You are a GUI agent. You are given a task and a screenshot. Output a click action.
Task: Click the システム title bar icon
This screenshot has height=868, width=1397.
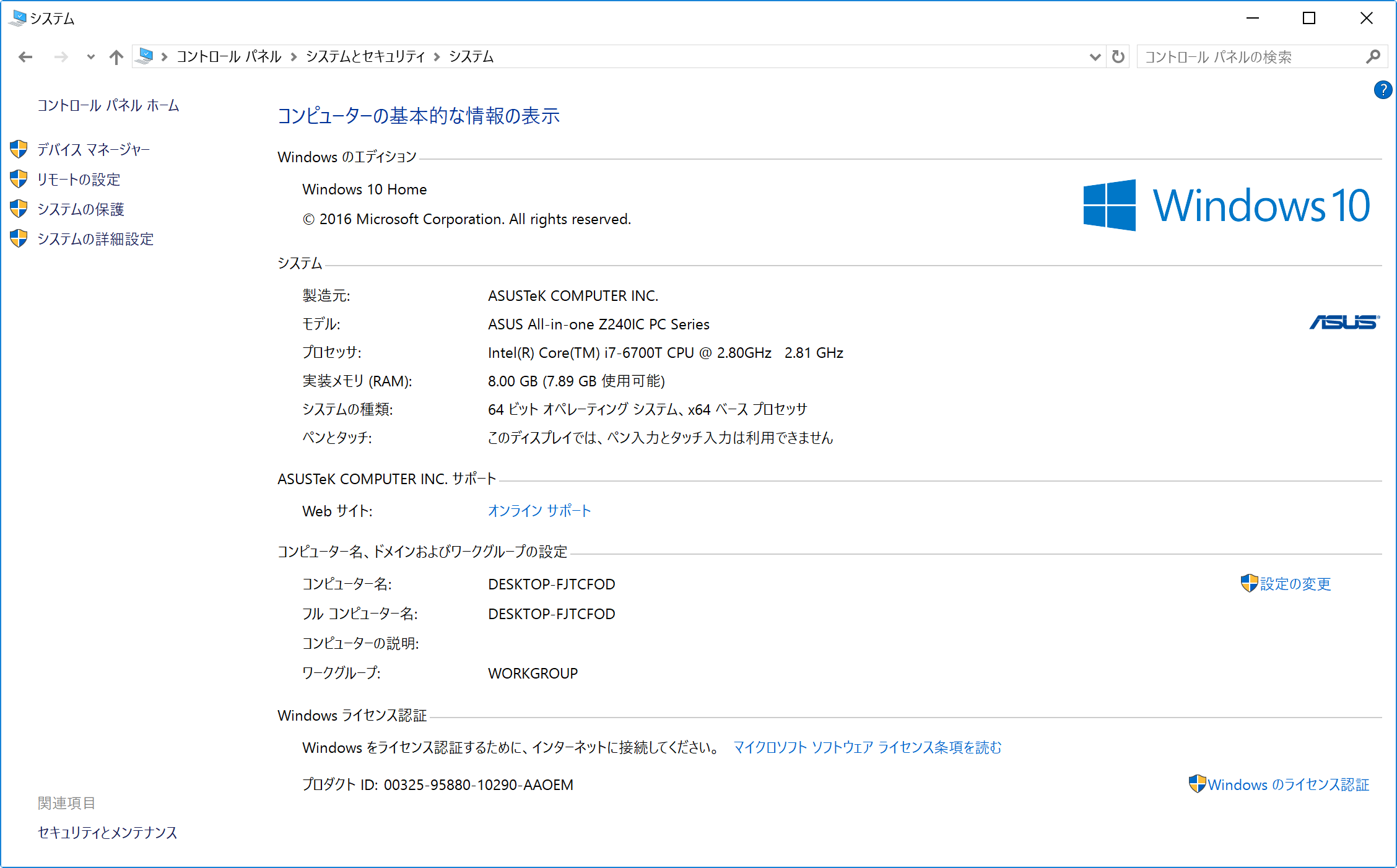(17, 18)
